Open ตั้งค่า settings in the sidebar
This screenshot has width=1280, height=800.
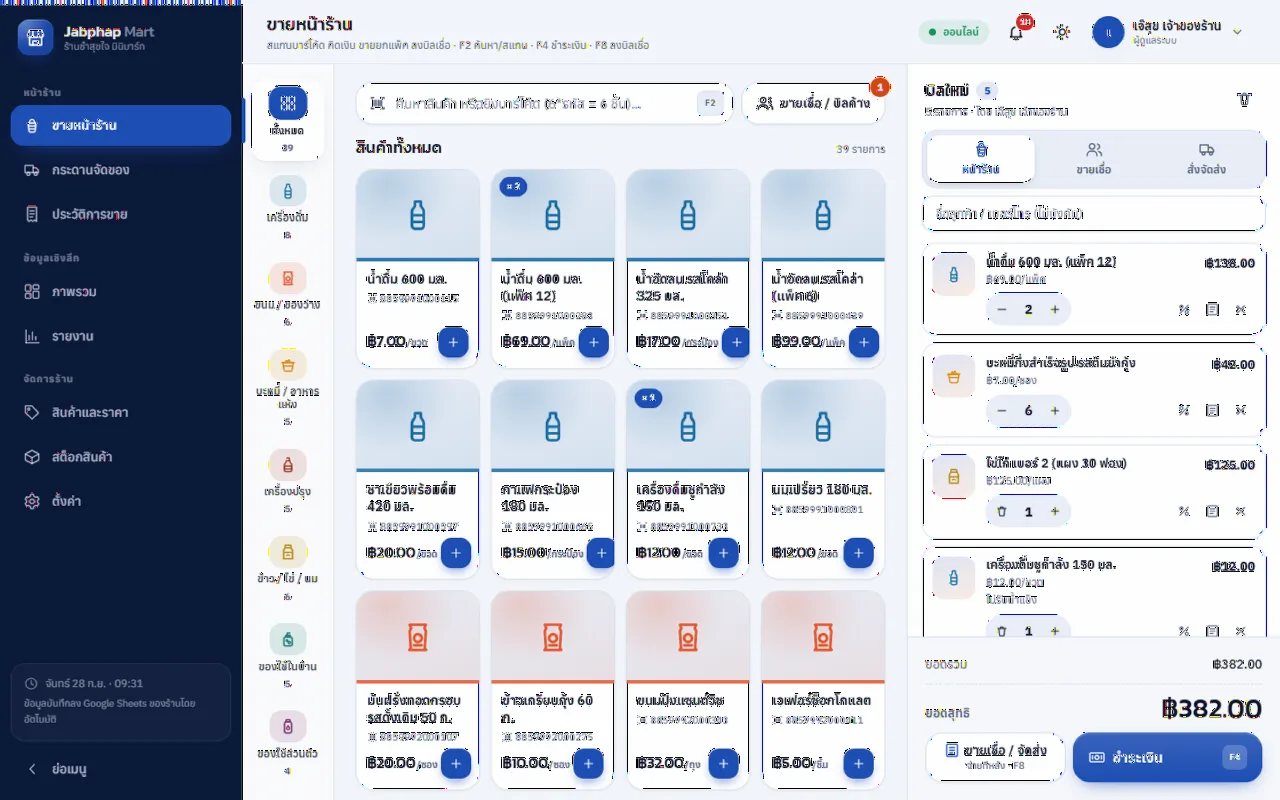[x=121, y=501]
